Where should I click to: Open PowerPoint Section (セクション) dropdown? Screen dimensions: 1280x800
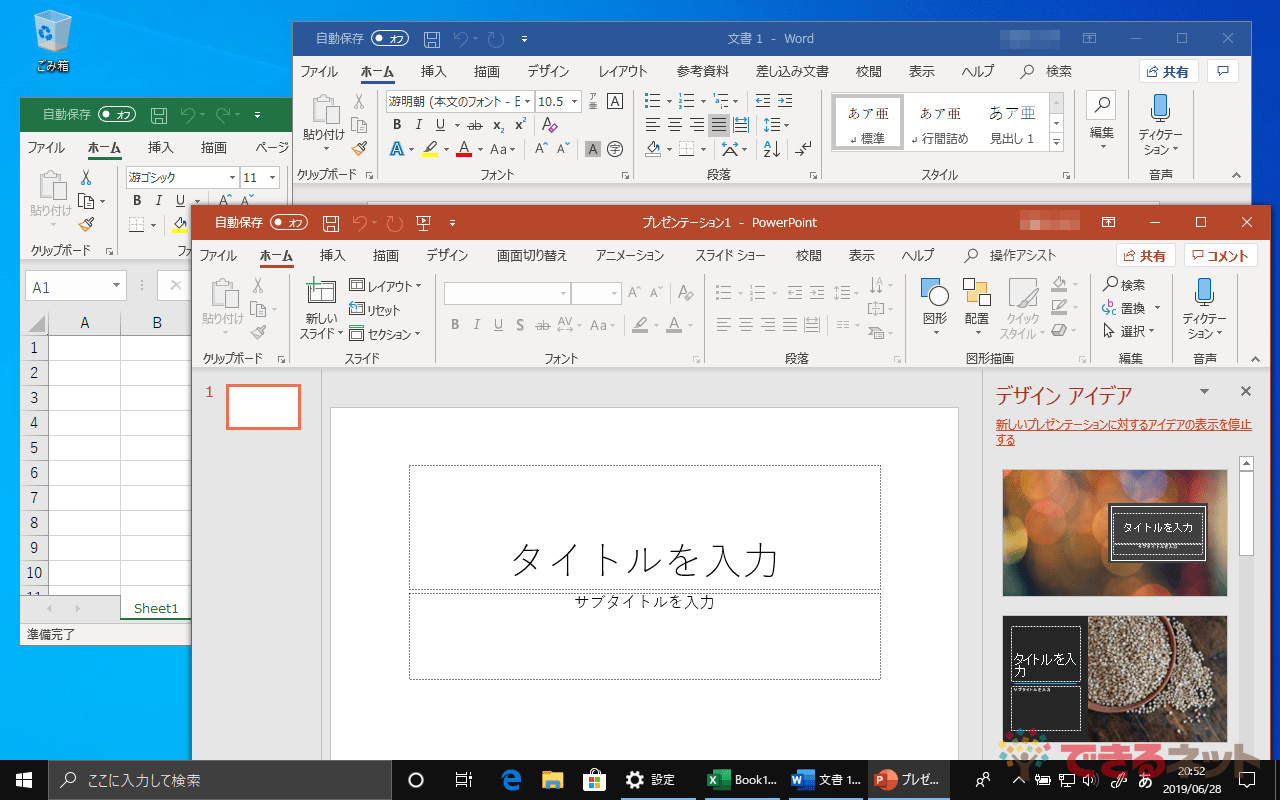(385, 334)
